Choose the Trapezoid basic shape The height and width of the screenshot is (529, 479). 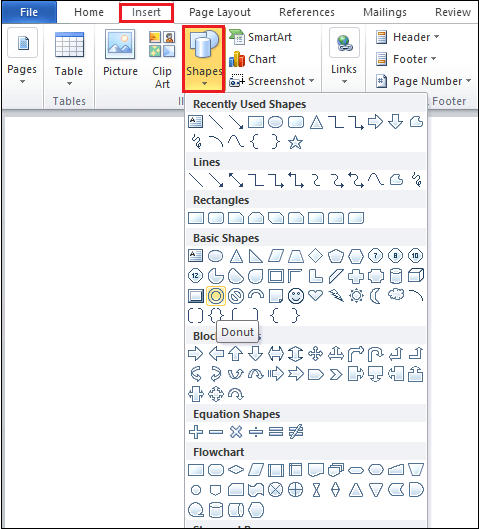coord(296,256)
